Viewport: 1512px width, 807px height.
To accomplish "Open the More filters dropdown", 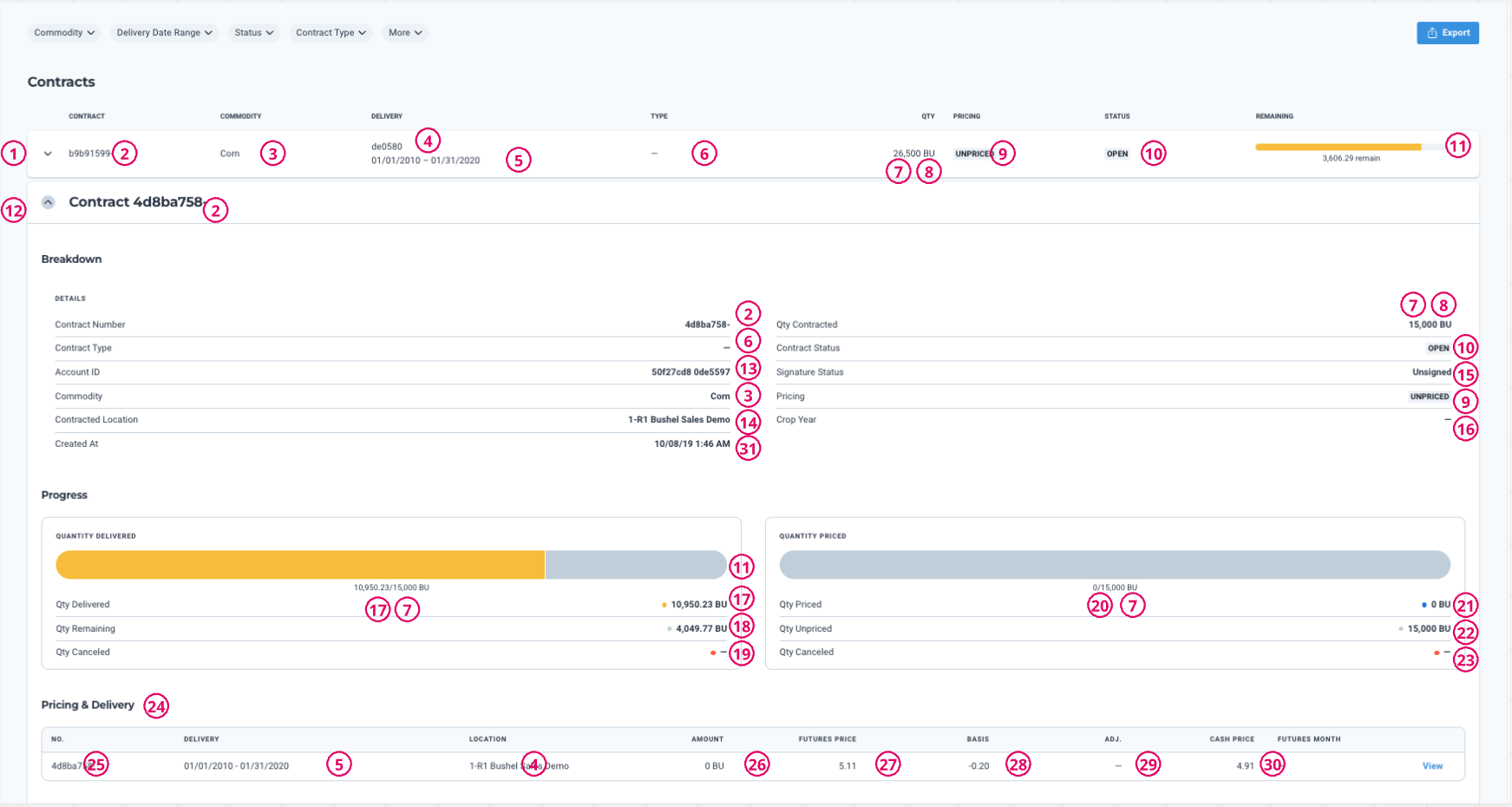I will [404, 32].
